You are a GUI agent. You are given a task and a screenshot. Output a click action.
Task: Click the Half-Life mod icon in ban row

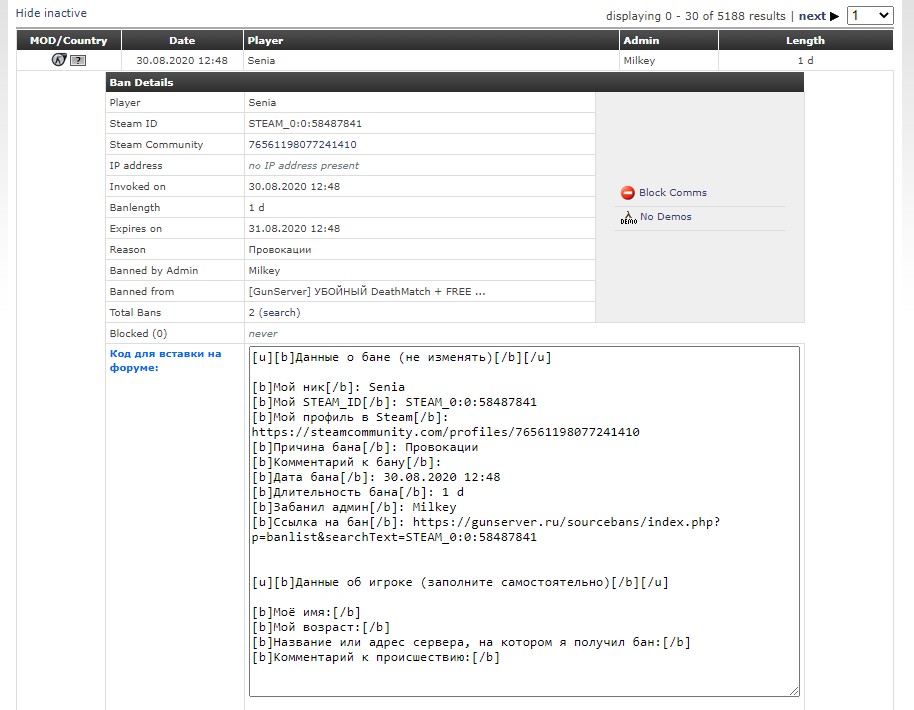pyautogui.click(x=59, y=60)
